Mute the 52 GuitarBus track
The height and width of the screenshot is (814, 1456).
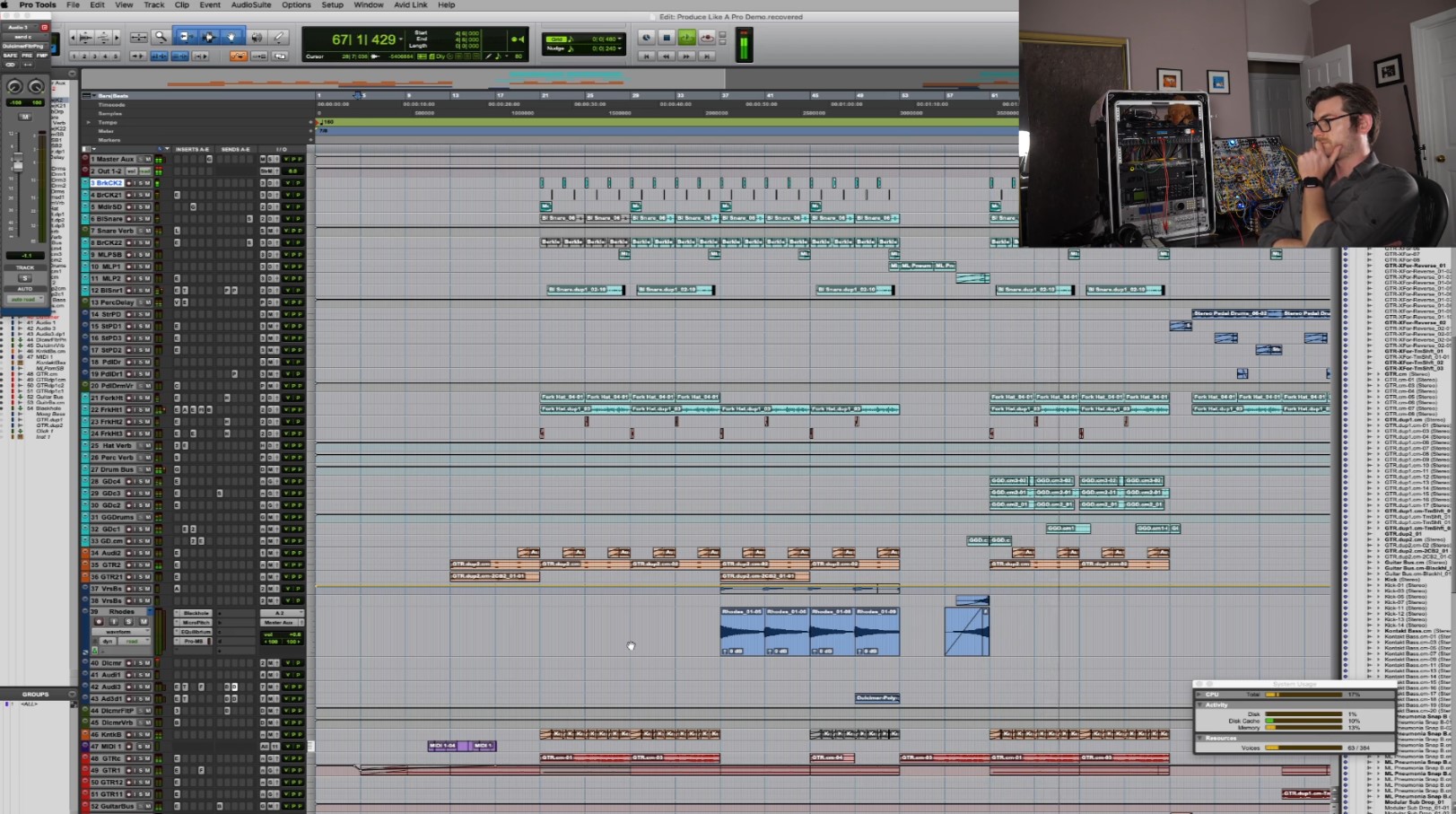147,806
